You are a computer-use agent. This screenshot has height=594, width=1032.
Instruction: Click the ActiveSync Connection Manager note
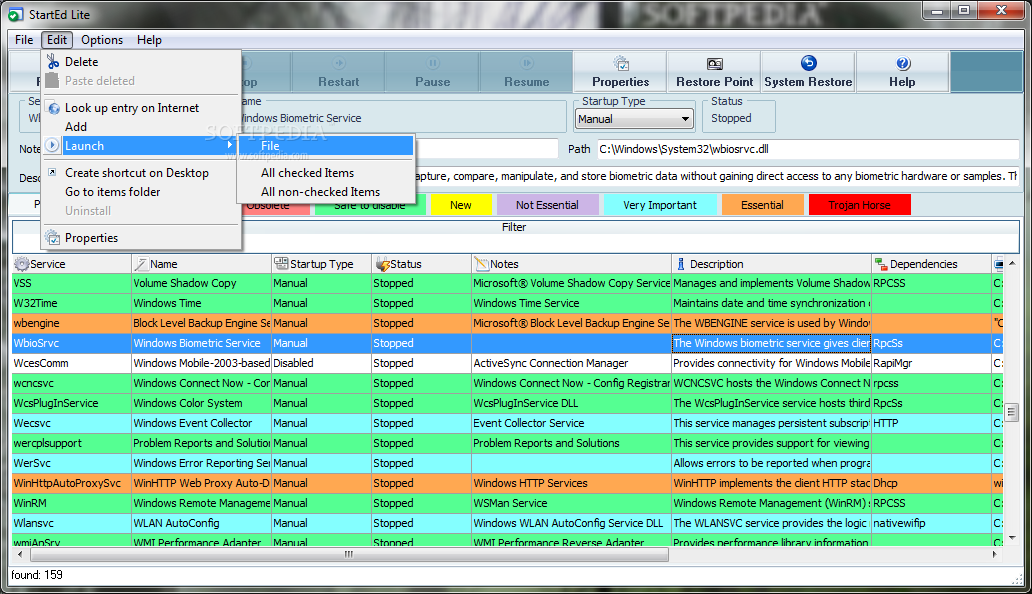[x=571, y=363]
